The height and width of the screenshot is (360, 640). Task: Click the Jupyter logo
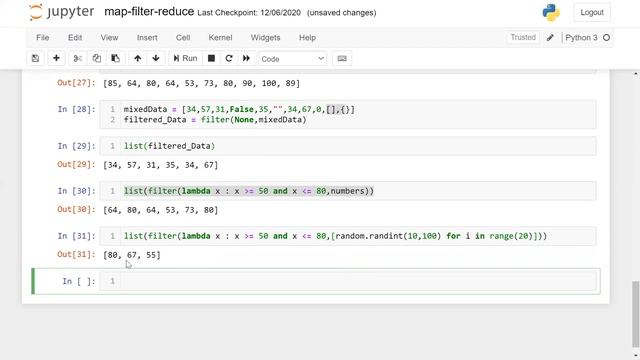[x=62, y=12]
